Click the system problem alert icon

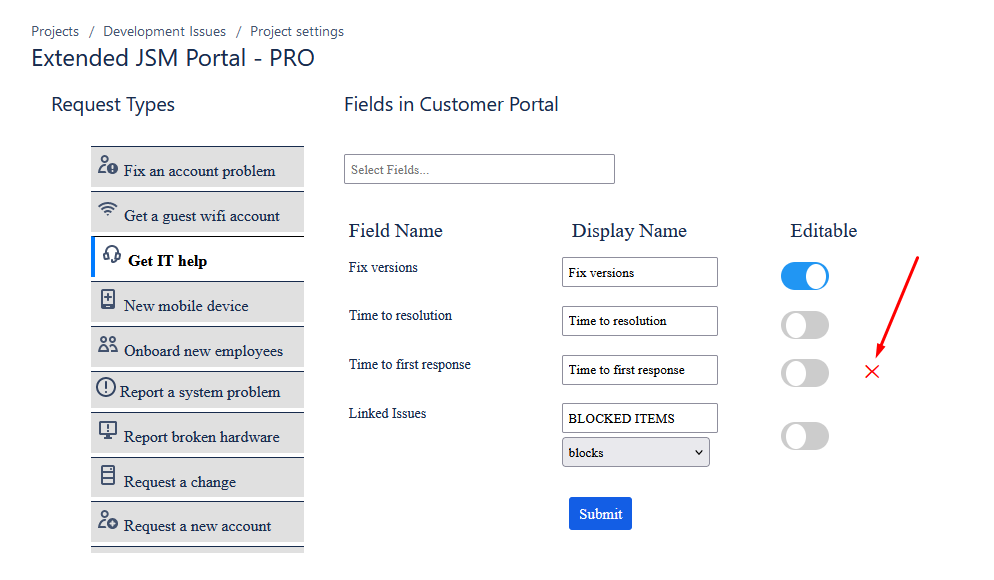[106, 388]
